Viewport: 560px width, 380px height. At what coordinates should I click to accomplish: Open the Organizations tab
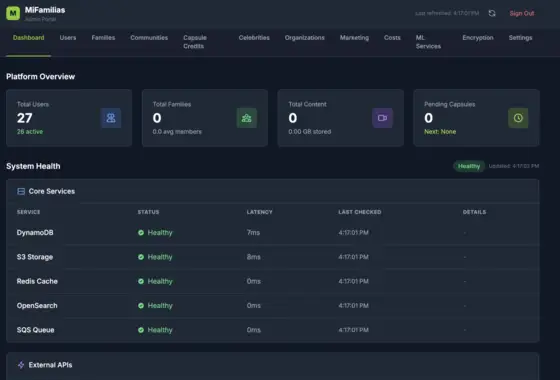(x=305, y=38)
